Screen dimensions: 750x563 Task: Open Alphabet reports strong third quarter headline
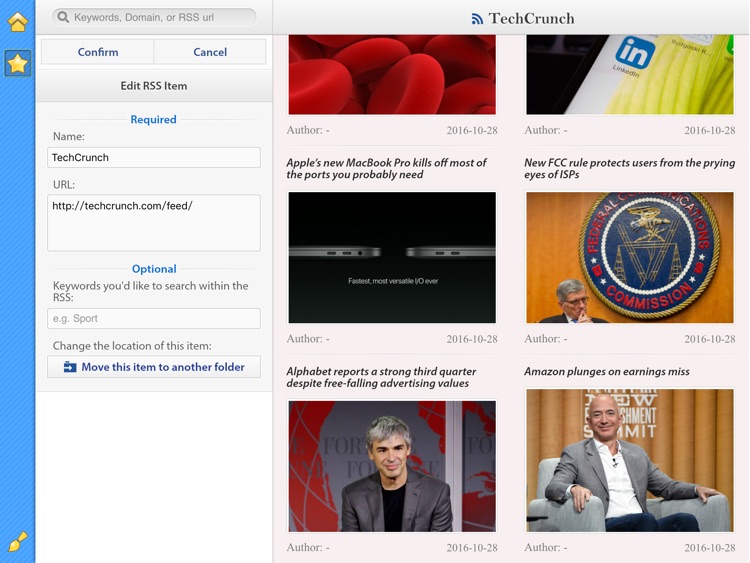[x=381, y=377]
